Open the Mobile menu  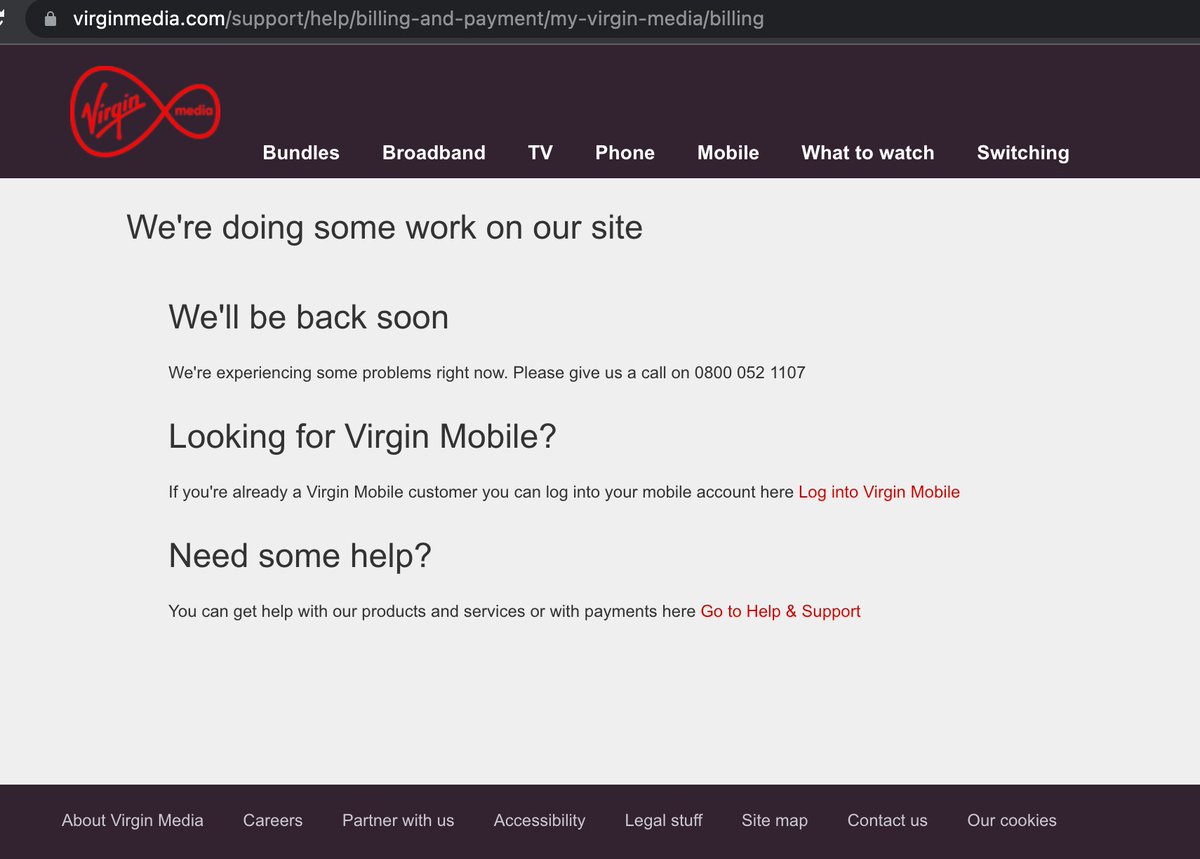point(728,153)
